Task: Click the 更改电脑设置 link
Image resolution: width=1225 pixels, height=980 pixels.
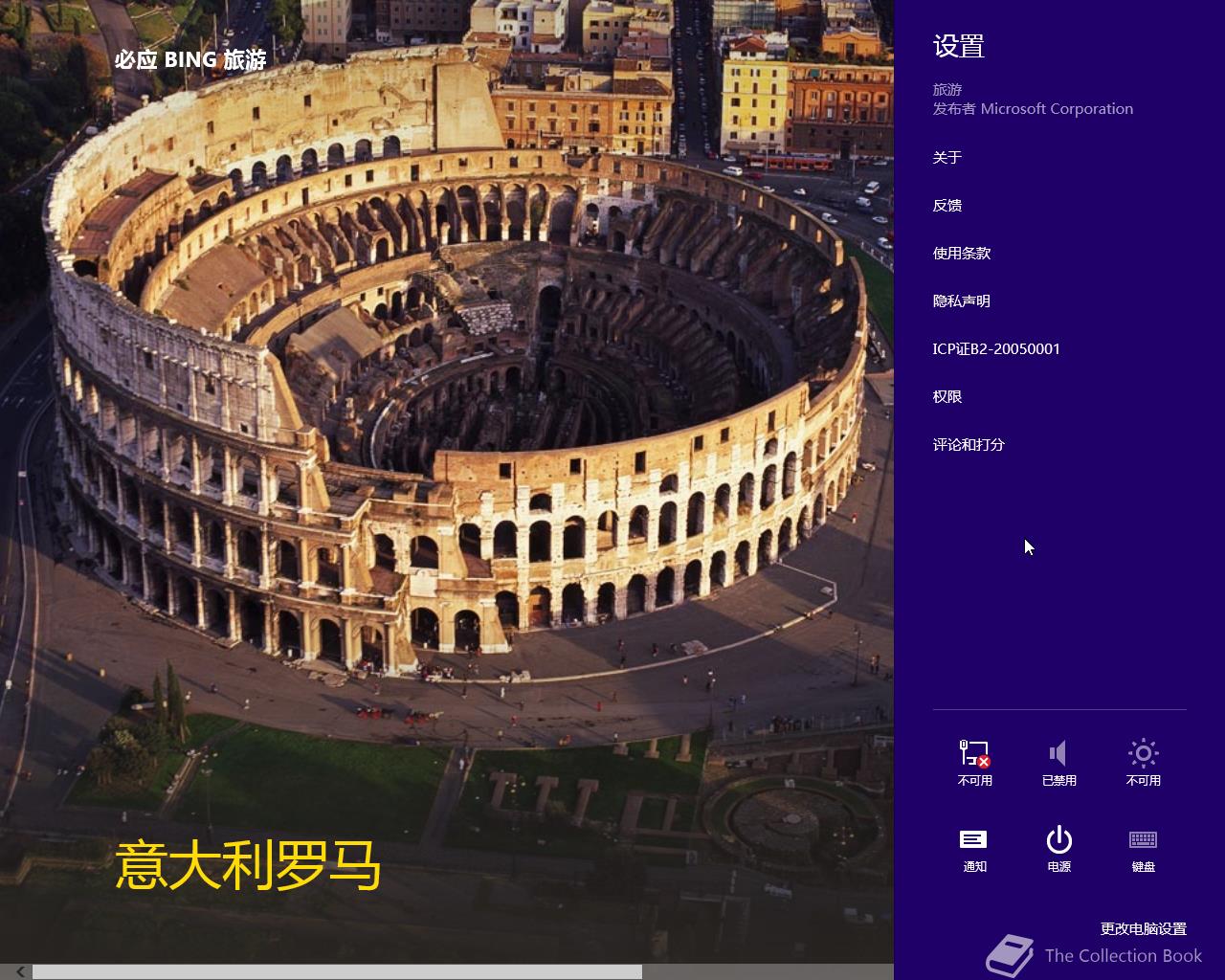Action: pos(1143,928)
